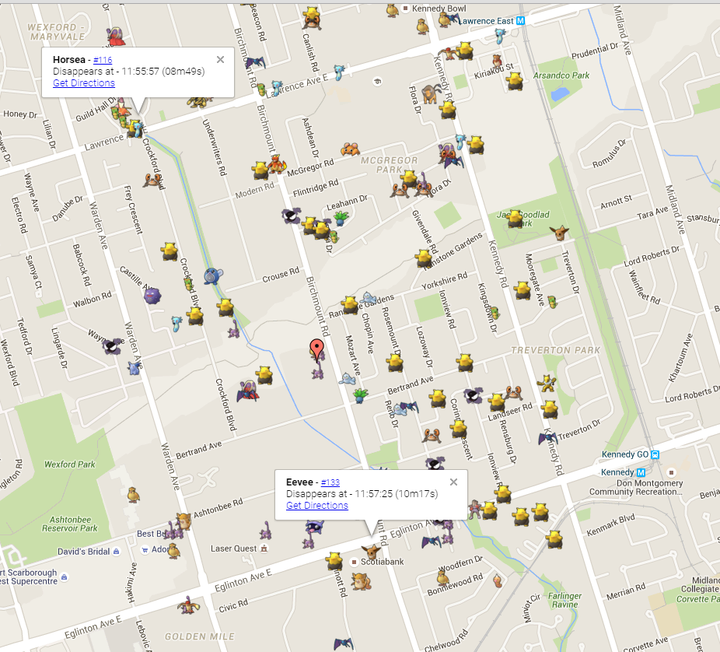Select the Pidgey icon beside Wexford Park
The image size is (720, 652).
coord(133,495)
